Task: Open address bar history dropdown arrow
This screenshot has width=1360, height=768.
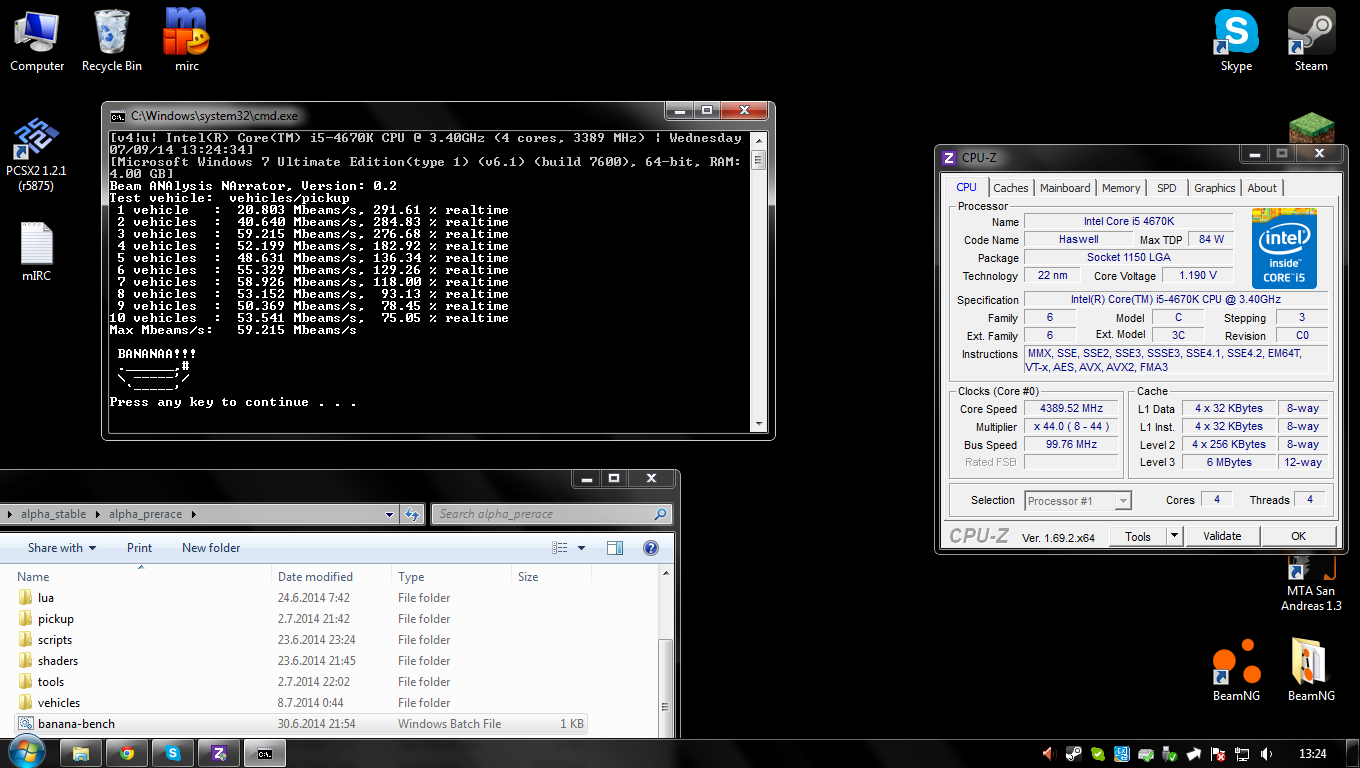Action: click(x=390, y=515)
